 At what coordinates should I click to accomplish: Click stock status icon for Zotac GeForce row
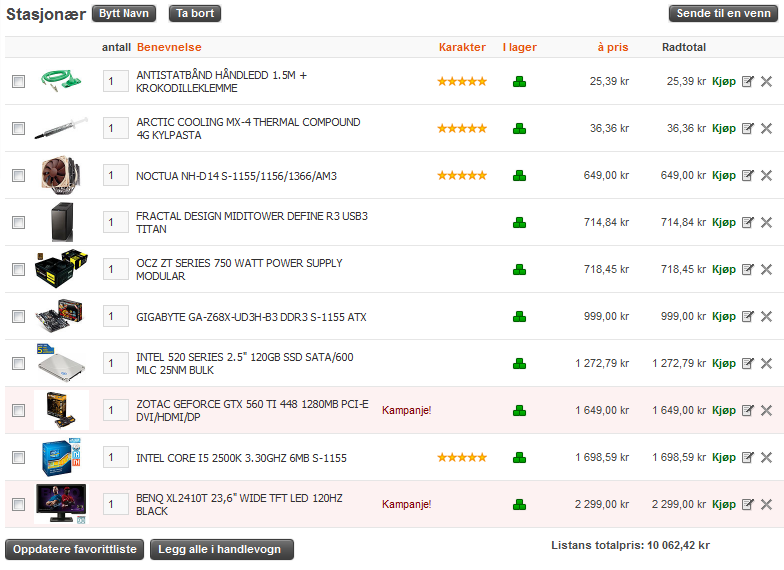point(520,410)
